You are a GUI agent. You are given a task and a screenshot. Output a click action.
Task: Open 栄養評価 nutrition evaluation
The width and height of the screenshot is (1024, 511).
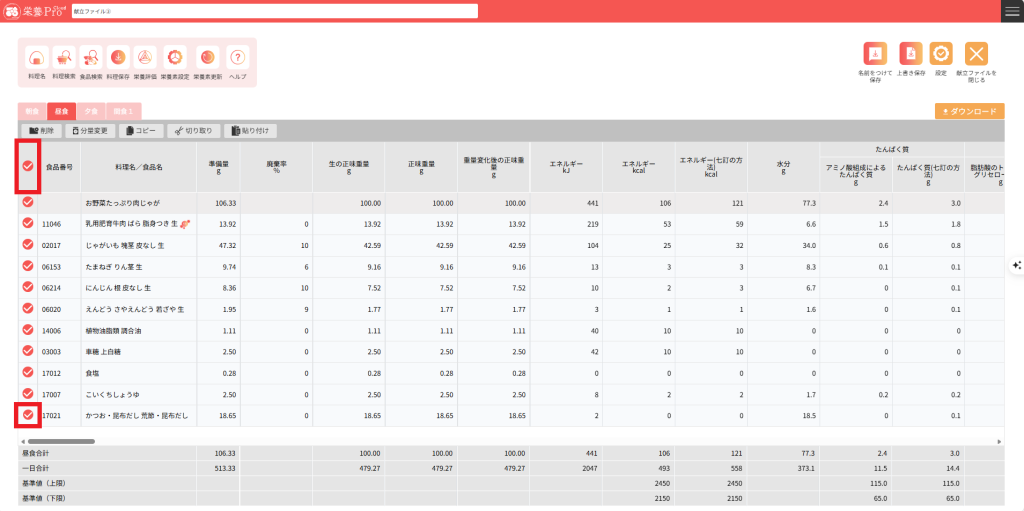[146, 58]
